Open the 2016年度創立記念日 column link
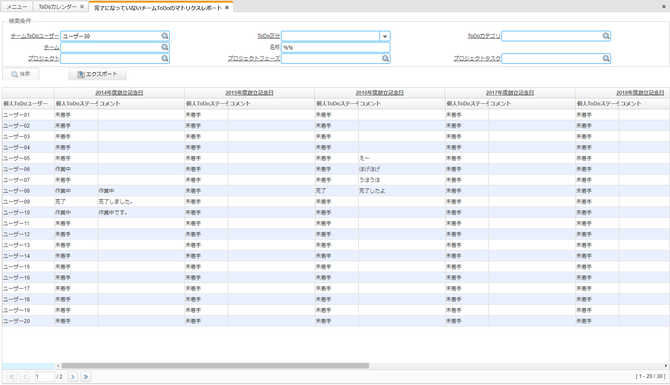670x385 pixels. (x=379, y=93)
